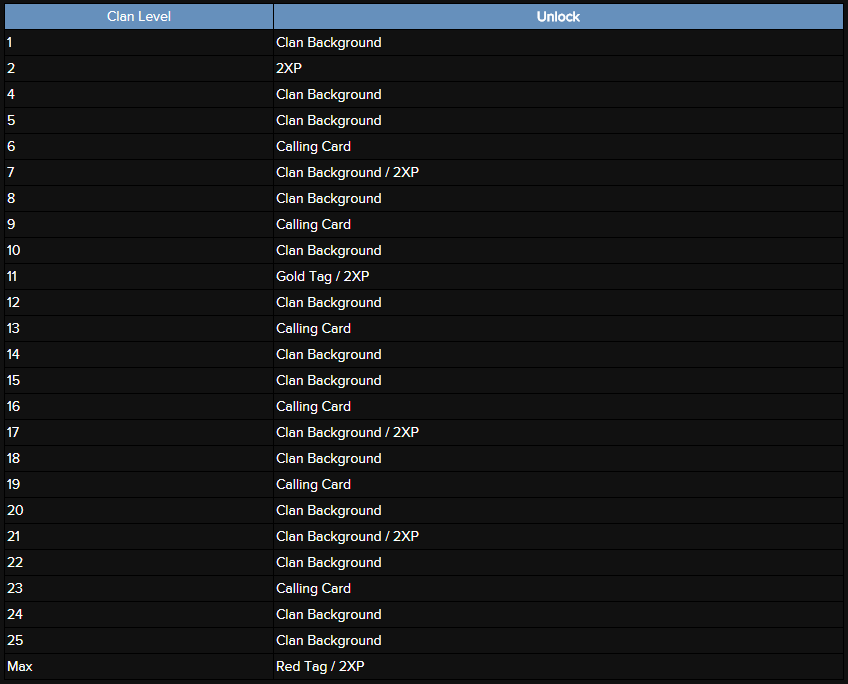Click the Clan Level column header
This screenshot has width=848, height=684.
(139, 16)
